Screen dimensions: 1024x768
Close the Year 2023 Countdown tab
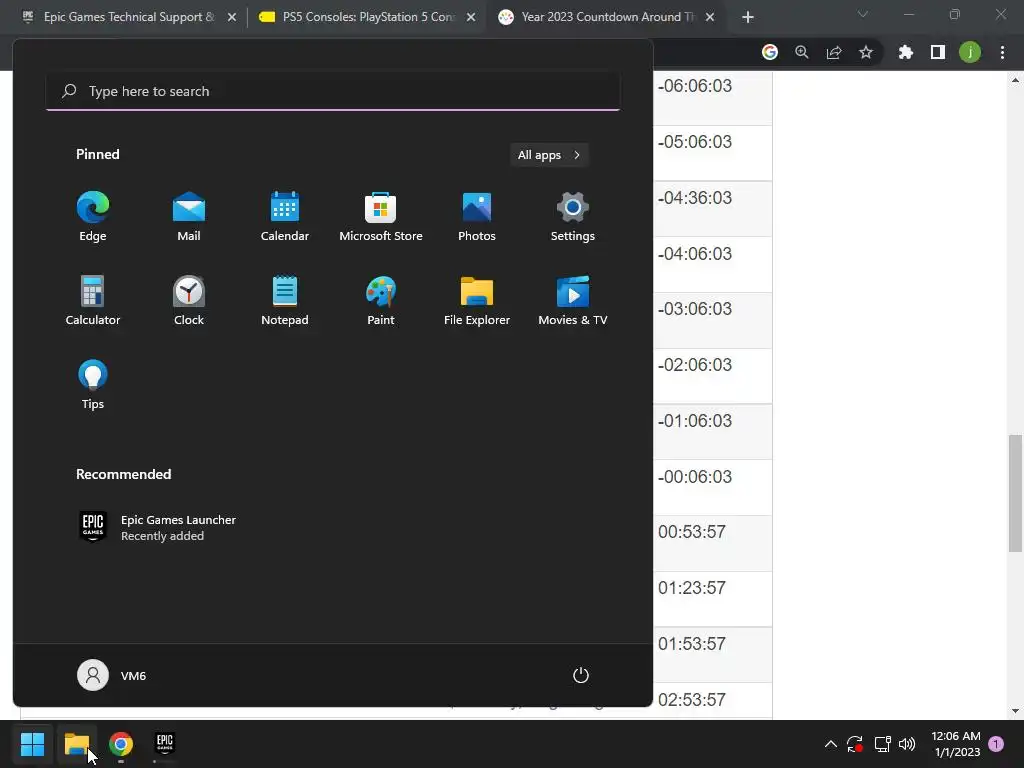point(710,18)
